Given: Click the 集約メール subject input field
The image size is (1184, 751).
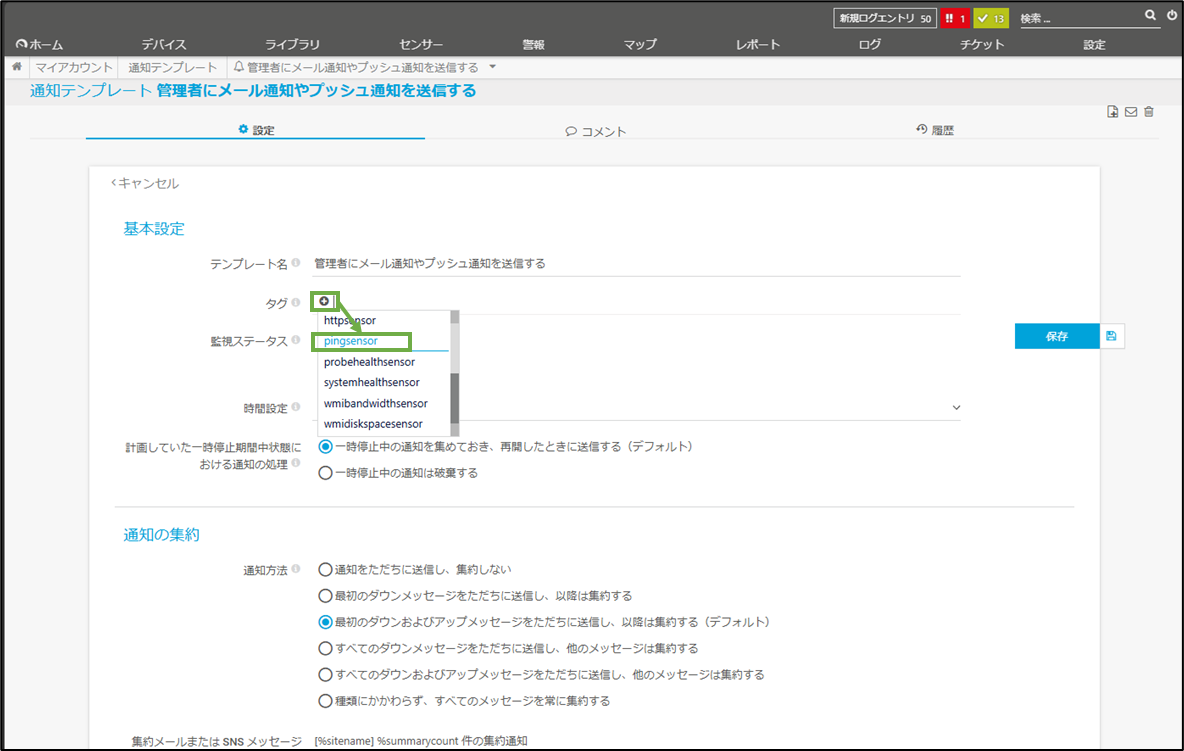Looking at the screenshot, I should (636, 741).
